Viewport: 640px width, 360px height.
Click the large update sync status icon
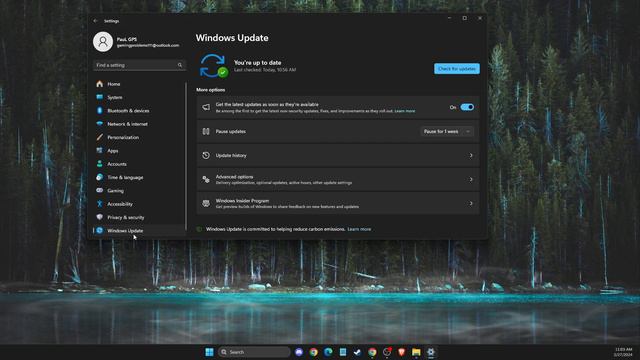(x=213, y=66)
